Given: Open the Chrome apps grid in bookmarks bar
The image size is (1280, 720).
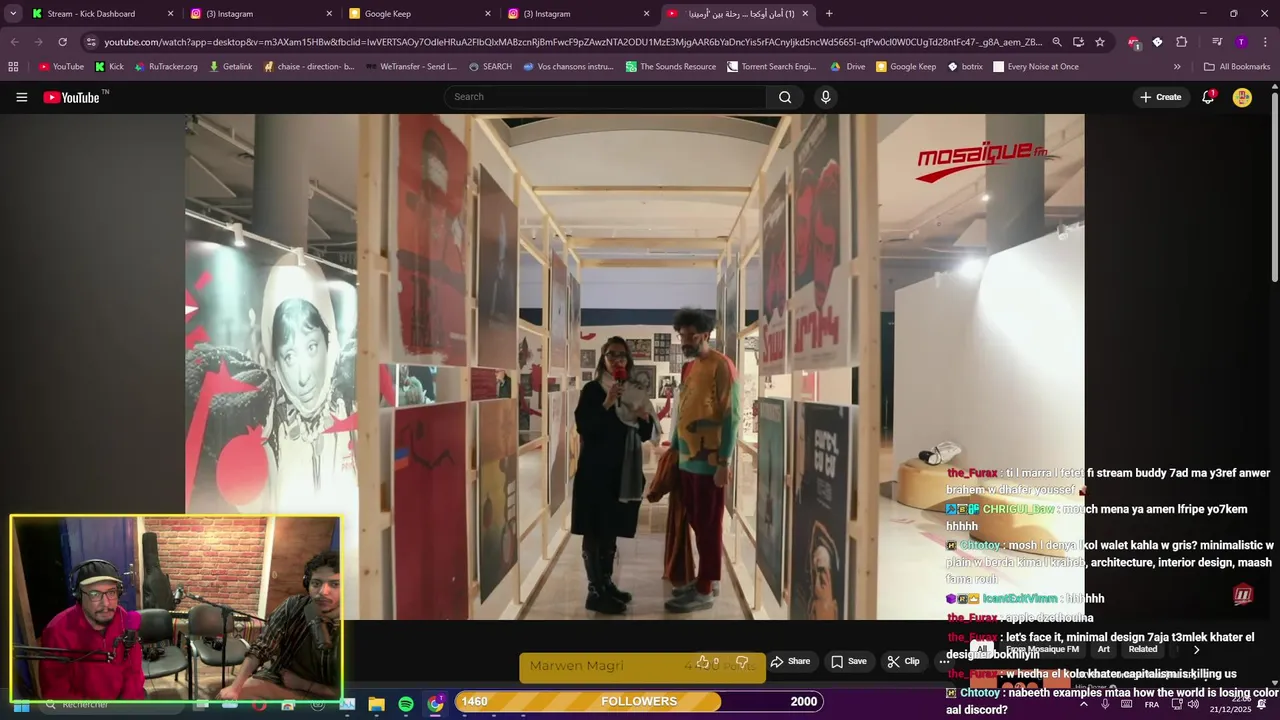Looking at the screenshot, I should [13, 67].
